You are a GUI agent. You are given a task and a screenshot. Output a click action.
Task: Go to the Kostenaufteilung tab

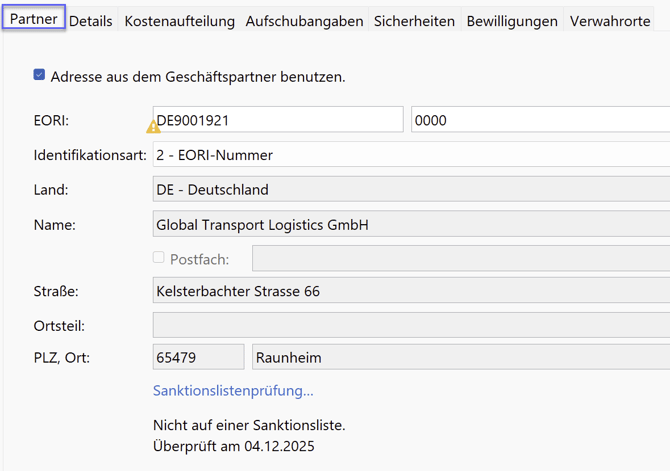coord(179,21)
